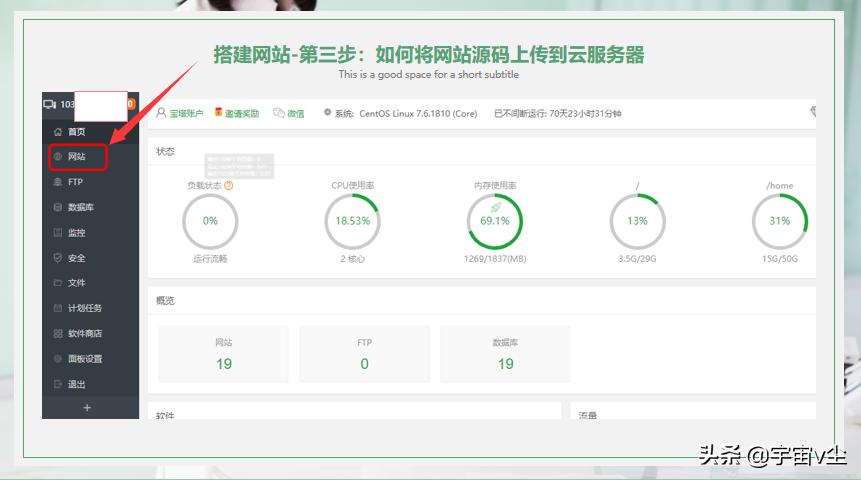The image size is (861, 480).
Task: Click the 运行流畅 status text
Action: 210,259
